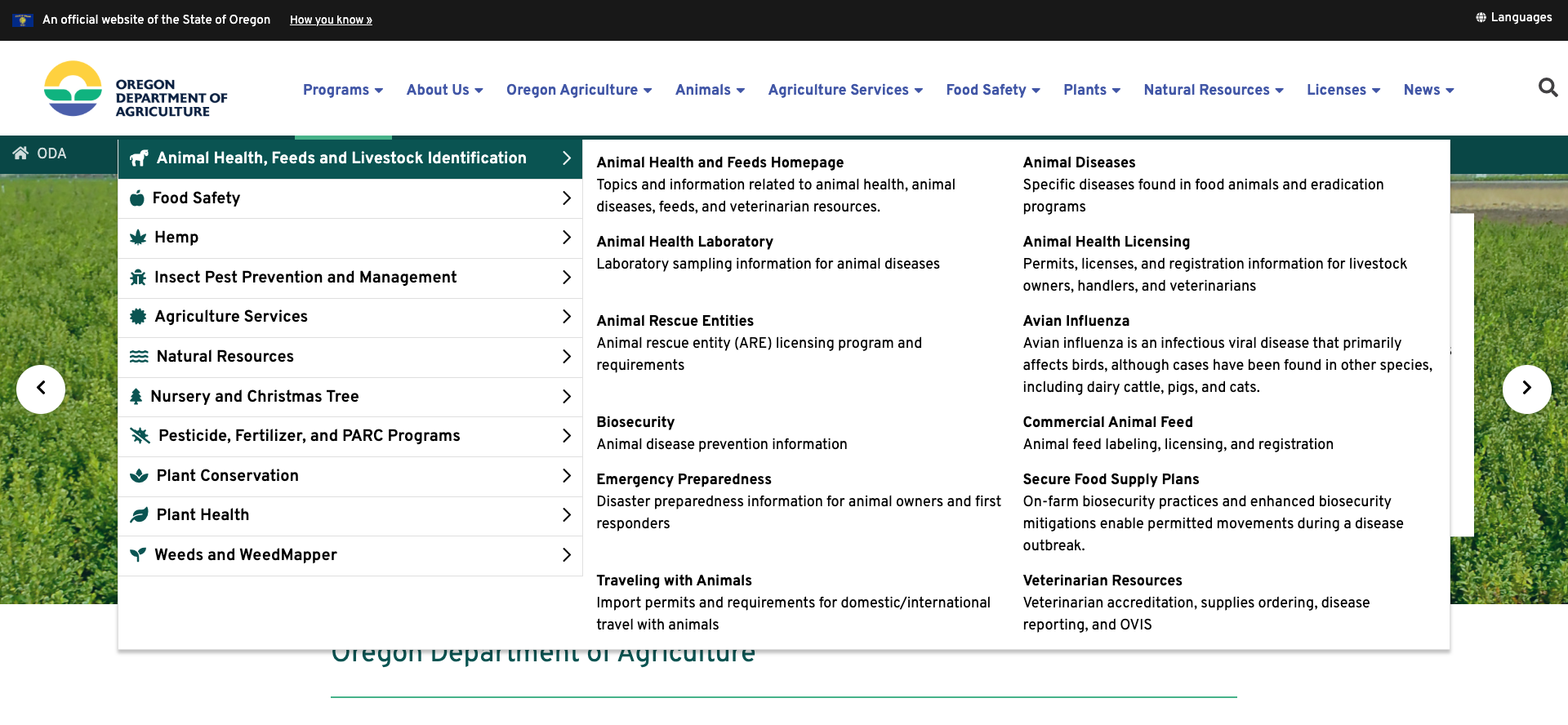Open the Programs dropdown menu
Screen dimensions: 1568x725
343,90
